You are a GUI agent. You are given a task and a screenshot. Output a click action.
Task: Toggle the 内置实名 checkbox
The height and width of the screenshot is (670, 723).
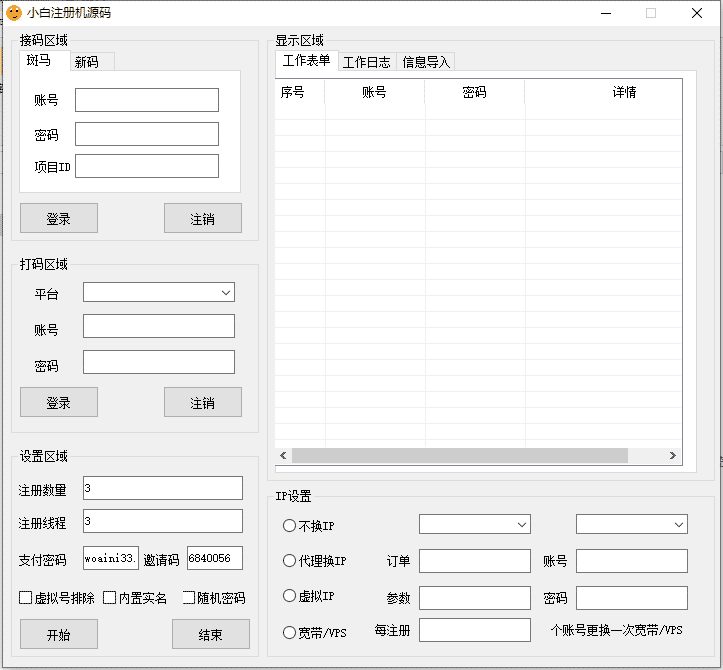(110, 598)
